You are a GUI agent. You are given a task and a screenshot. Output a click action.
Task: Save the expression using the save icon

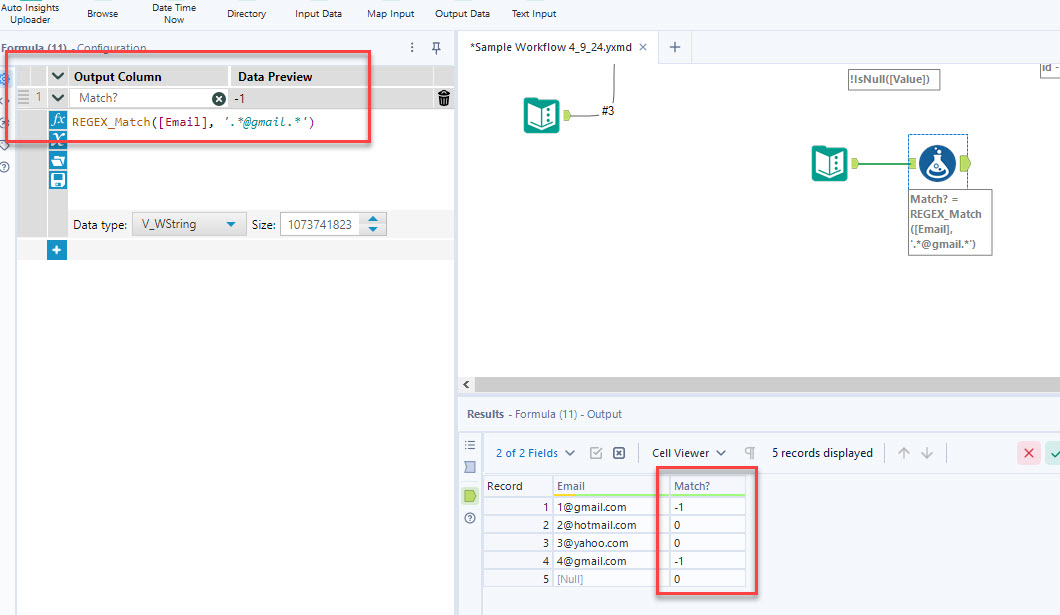(58, 180)
